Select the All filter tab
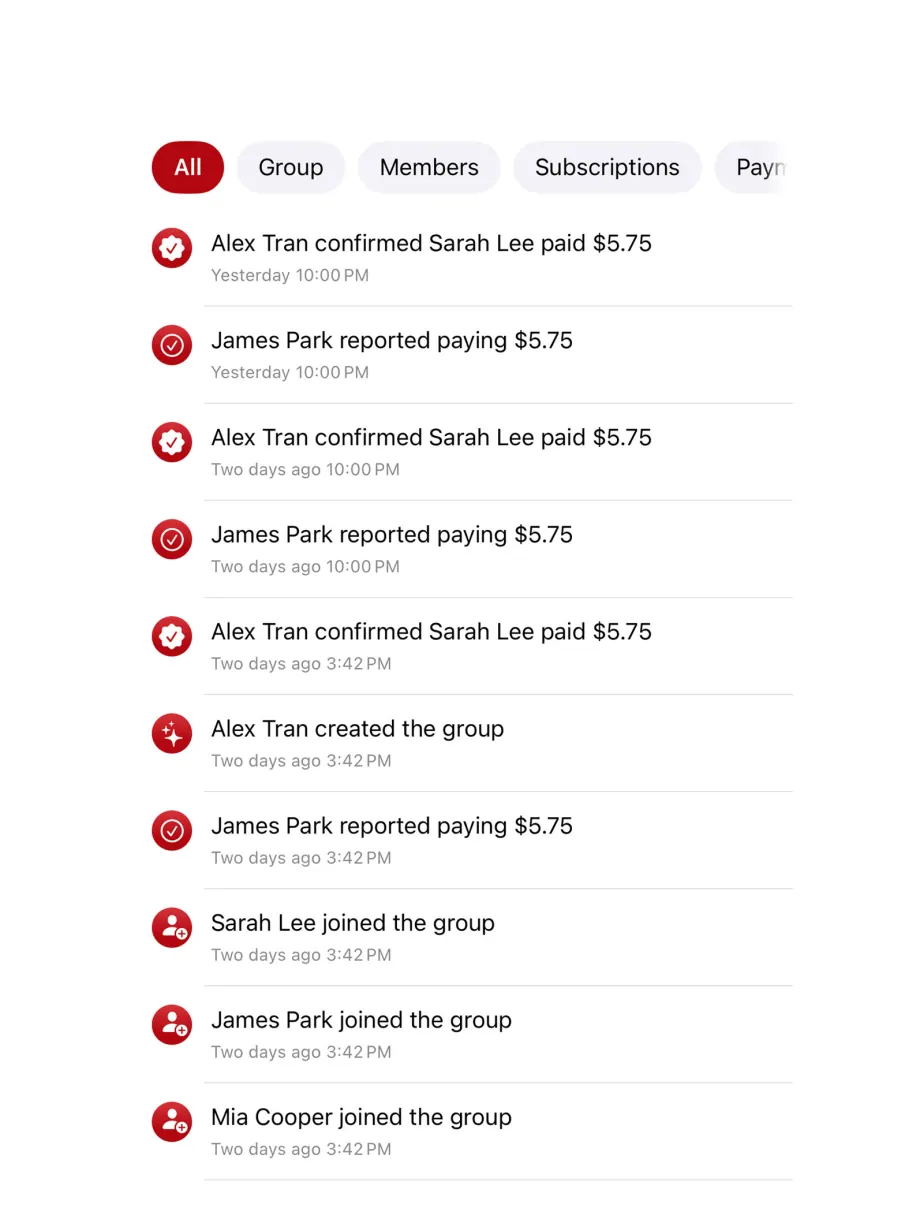Image resolution: width=920 pixels, height=1208 pixels. tap(188, 167)
